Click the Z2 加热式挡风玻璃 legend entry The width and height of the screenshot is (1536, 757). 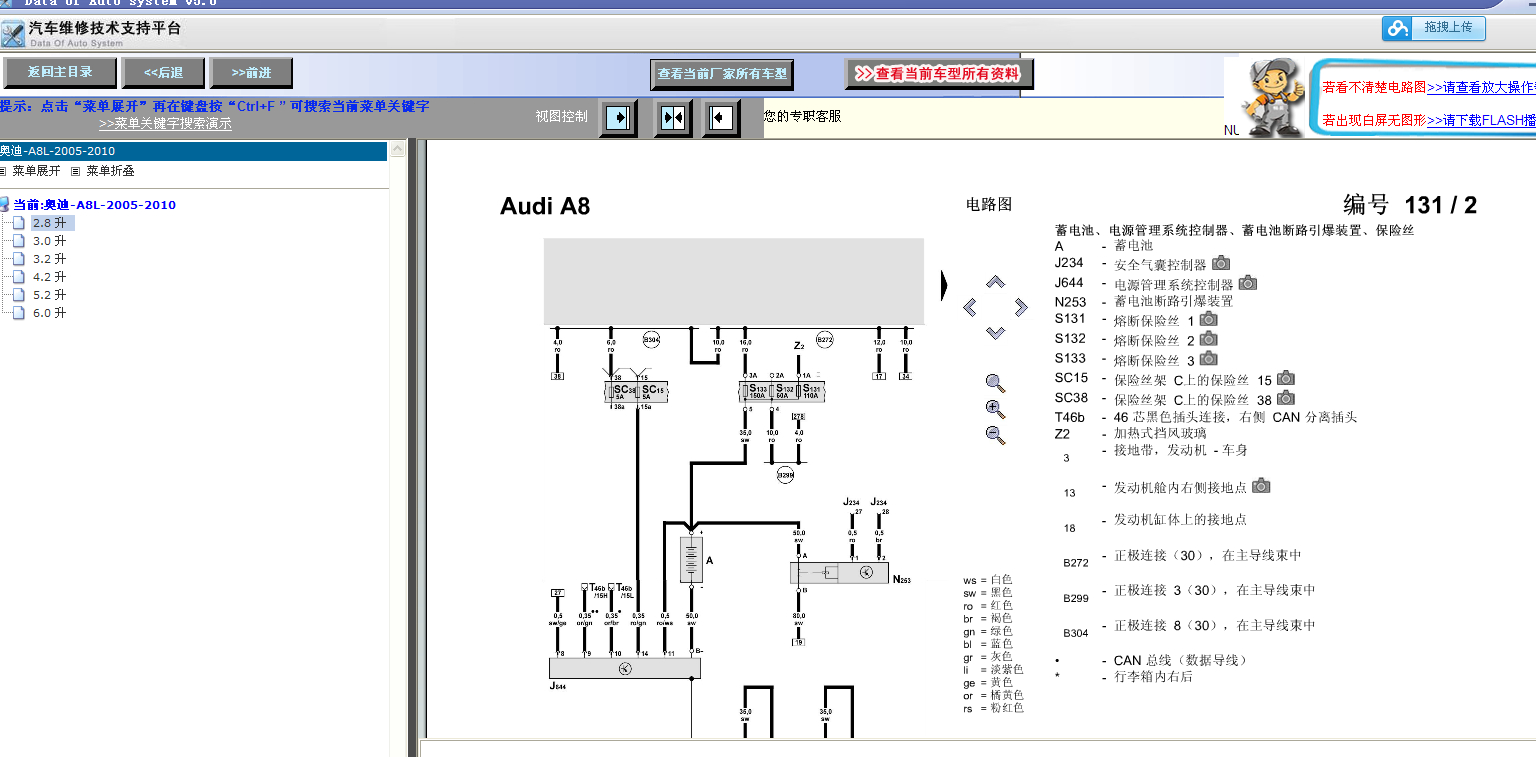click(x=1130, y=434)
